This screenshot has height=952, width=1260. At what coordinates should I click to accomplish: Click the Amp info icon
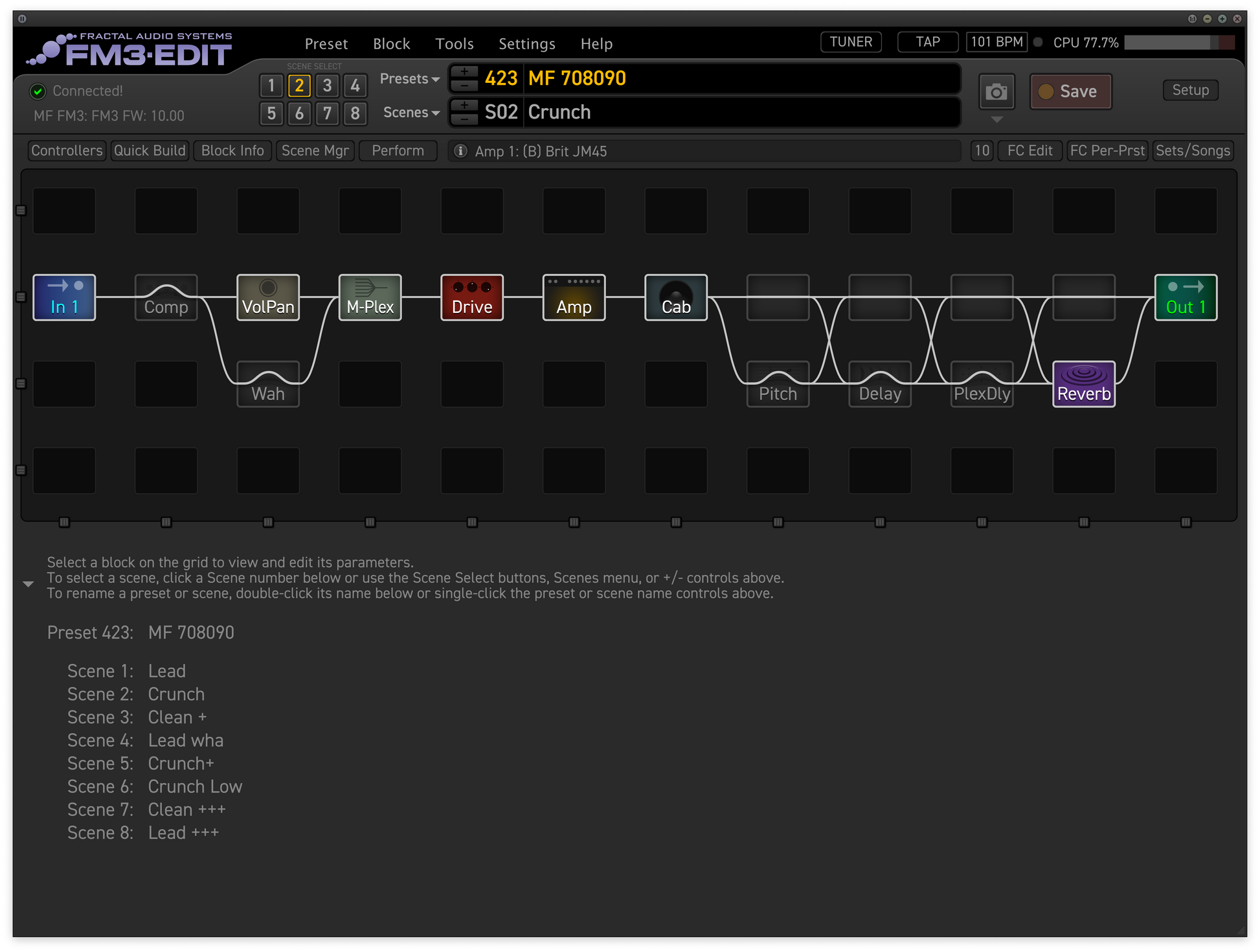tap(460, 151)
